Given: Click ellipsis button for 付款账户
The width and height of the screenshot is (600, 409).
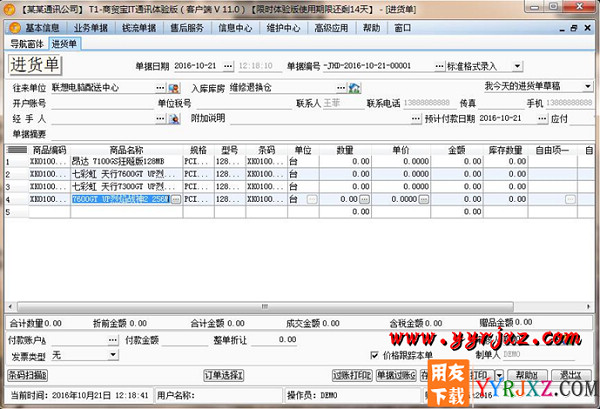Looking at the screenshot, I should [x=112, y=340].
